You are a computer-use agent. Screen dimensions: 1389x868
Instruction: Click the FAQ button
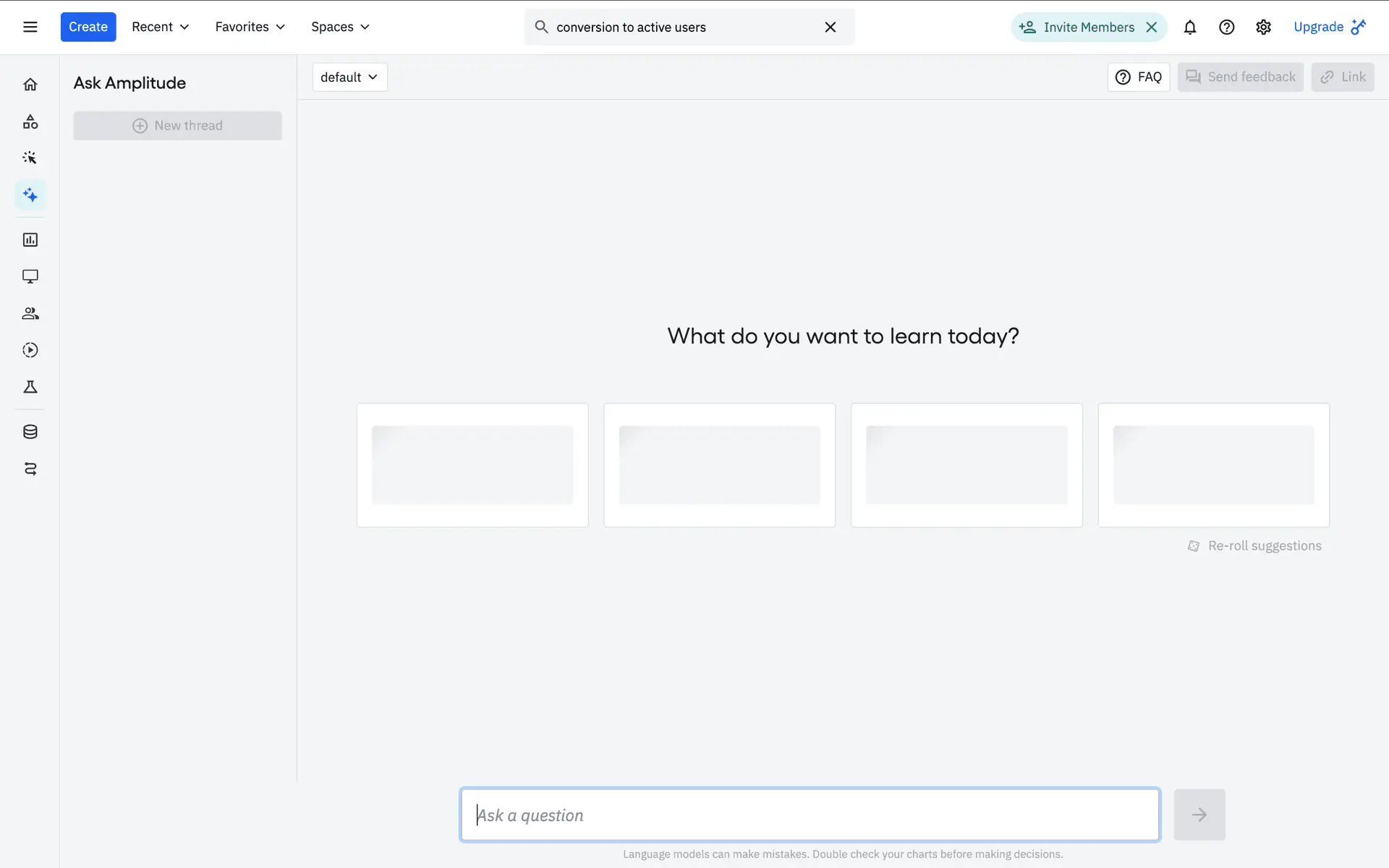point(1138,77)
